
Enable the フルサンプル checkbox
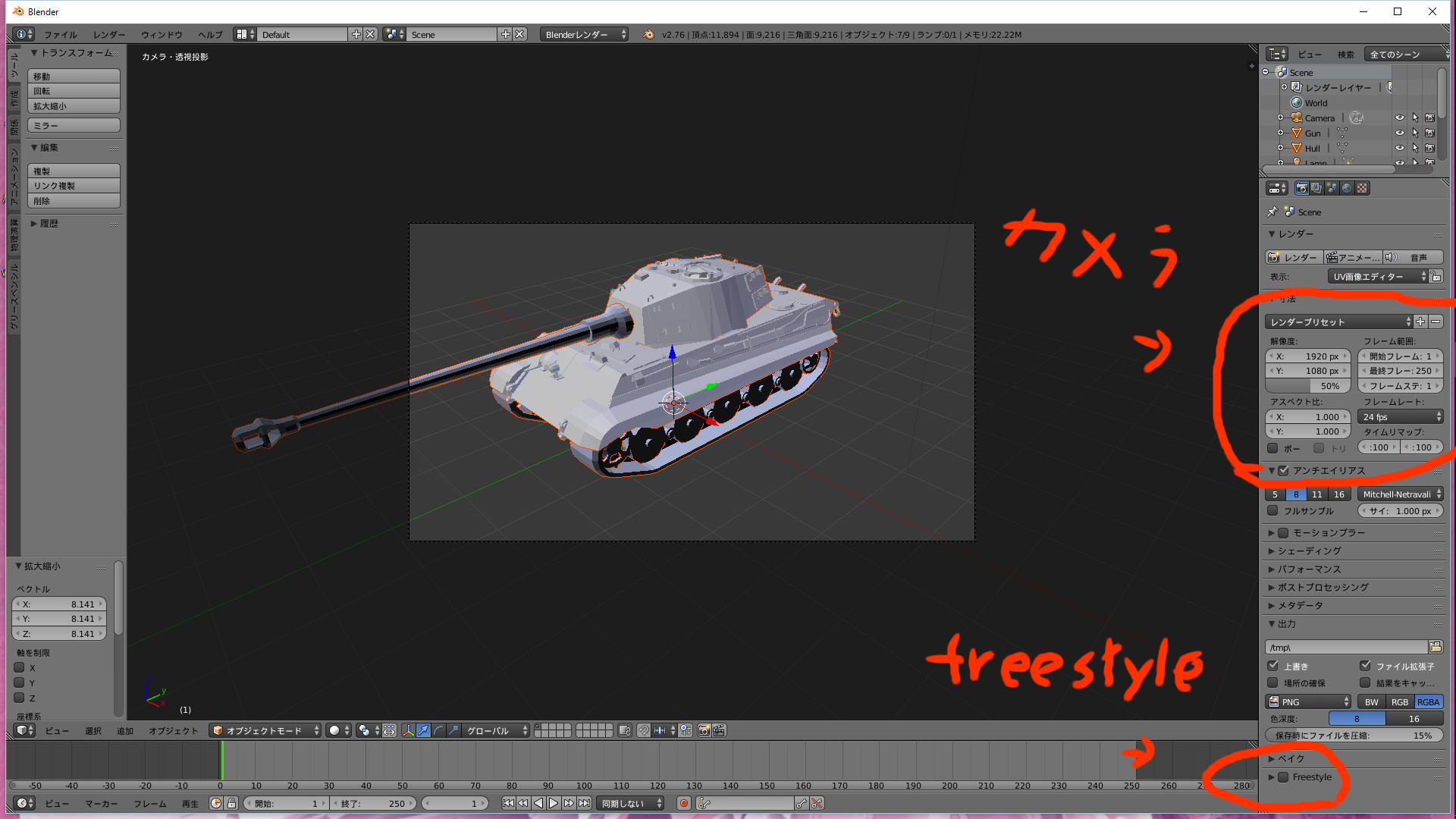pos(1273,510)
